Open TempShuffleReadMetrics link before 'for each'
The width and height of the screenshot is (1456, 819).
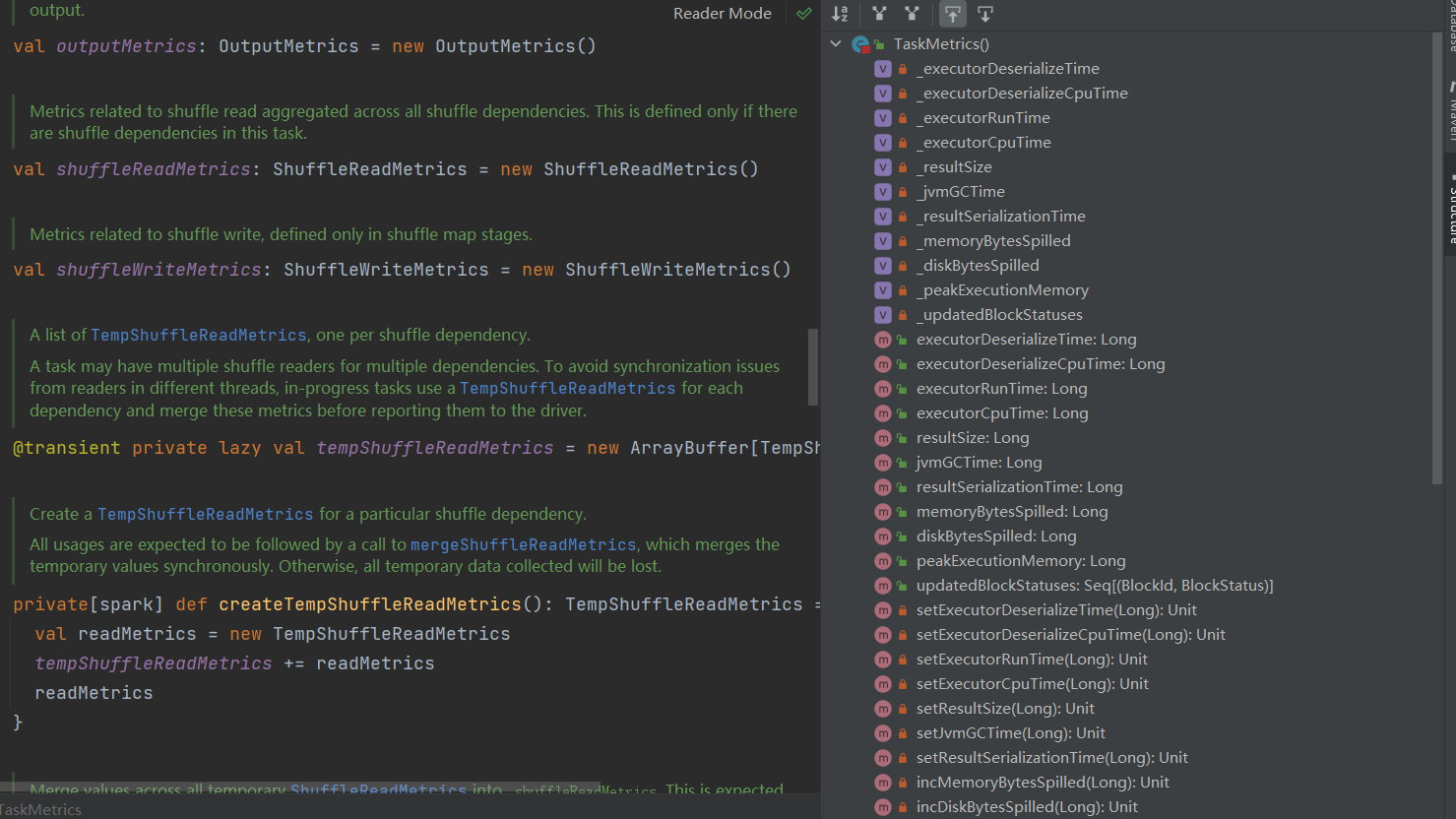[x=568, y=389]
